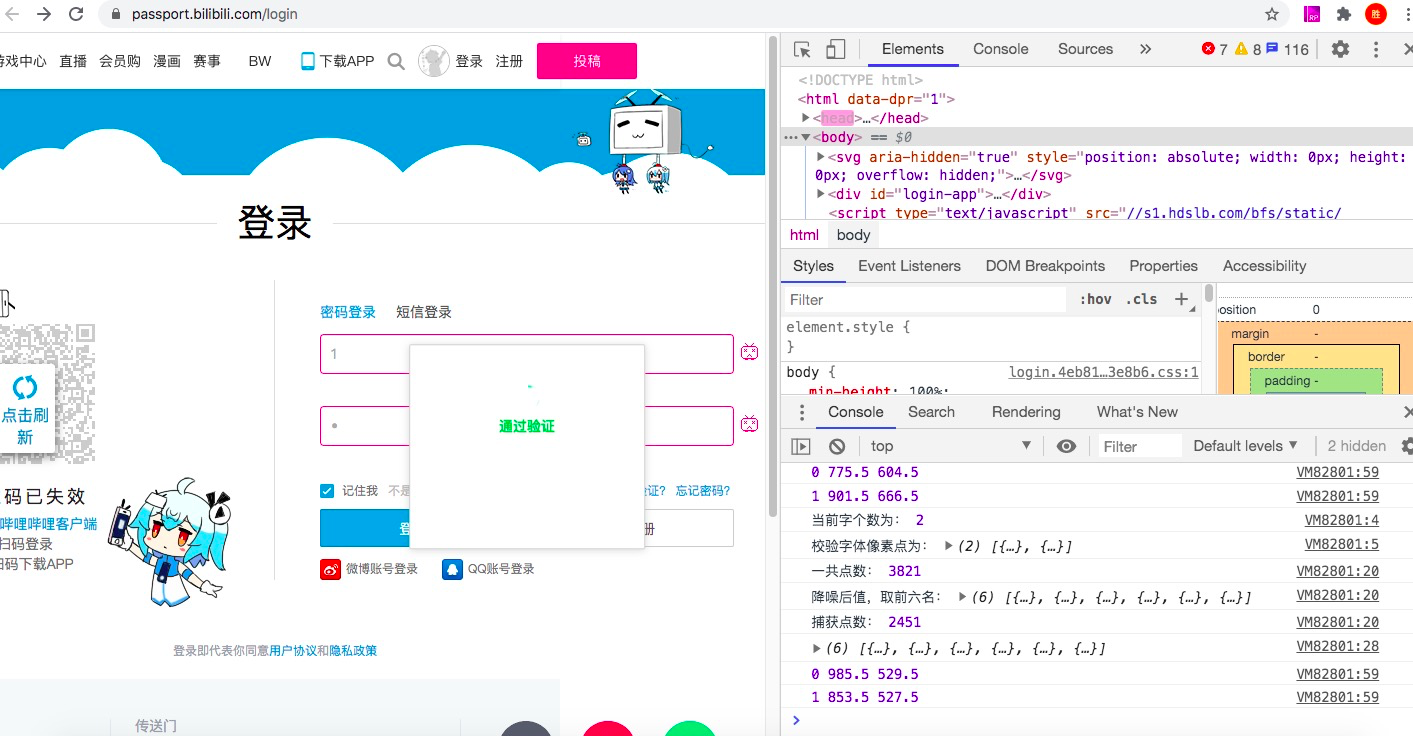This screenshot has width=1413, height=736.
Task: Open the Event Listeners tab
Action: (909, 266)
